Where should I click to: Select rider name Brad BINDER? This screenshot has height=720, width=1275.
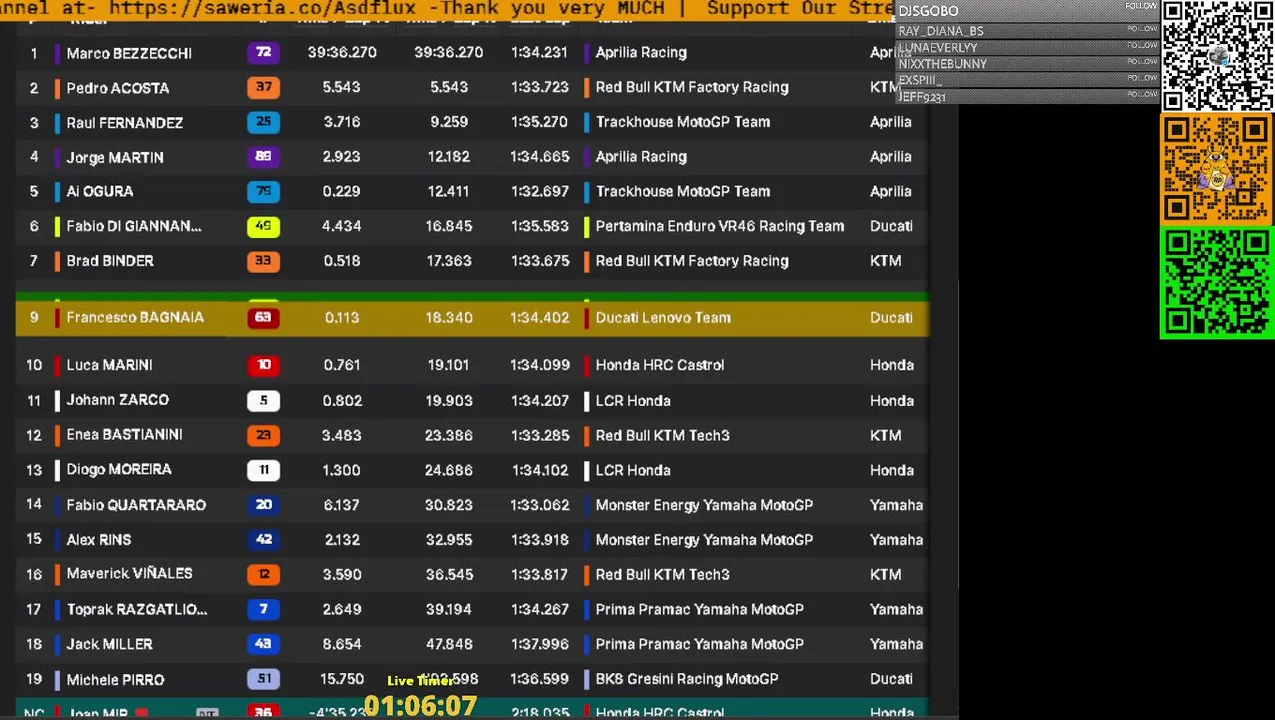pos(110,261)
